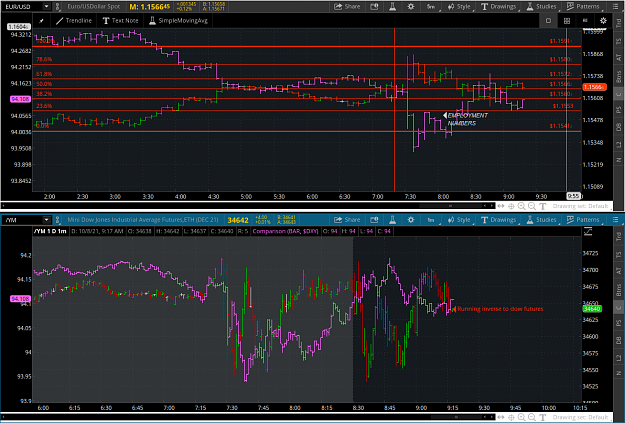Open Style menu on EUR/USD chart
The image size is (625, 423).
pyautogui.click(x=459, y=6)
